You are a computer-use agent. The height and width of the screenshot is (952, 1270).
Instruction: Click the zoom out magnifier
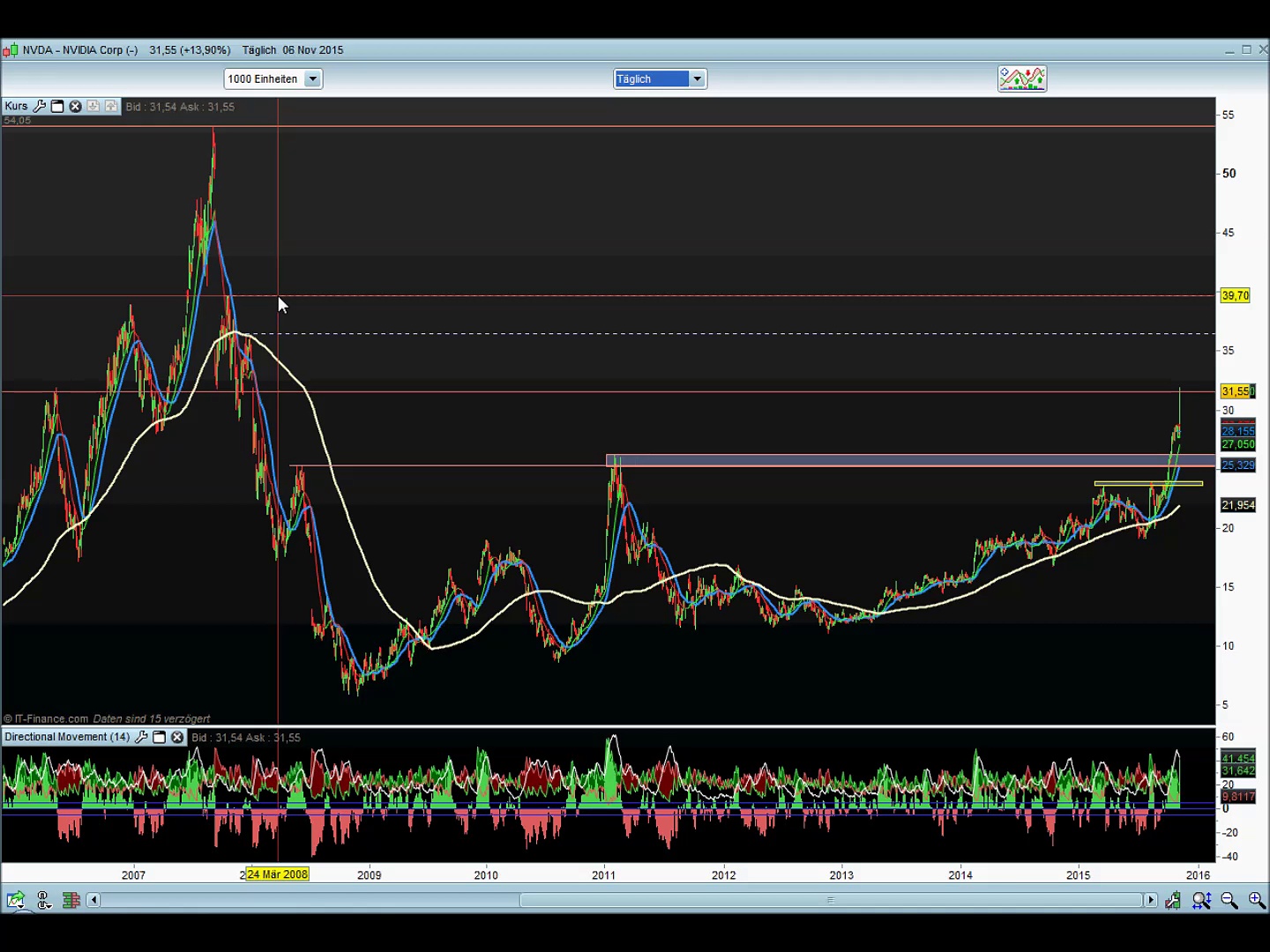click(x=1229, y=900)
